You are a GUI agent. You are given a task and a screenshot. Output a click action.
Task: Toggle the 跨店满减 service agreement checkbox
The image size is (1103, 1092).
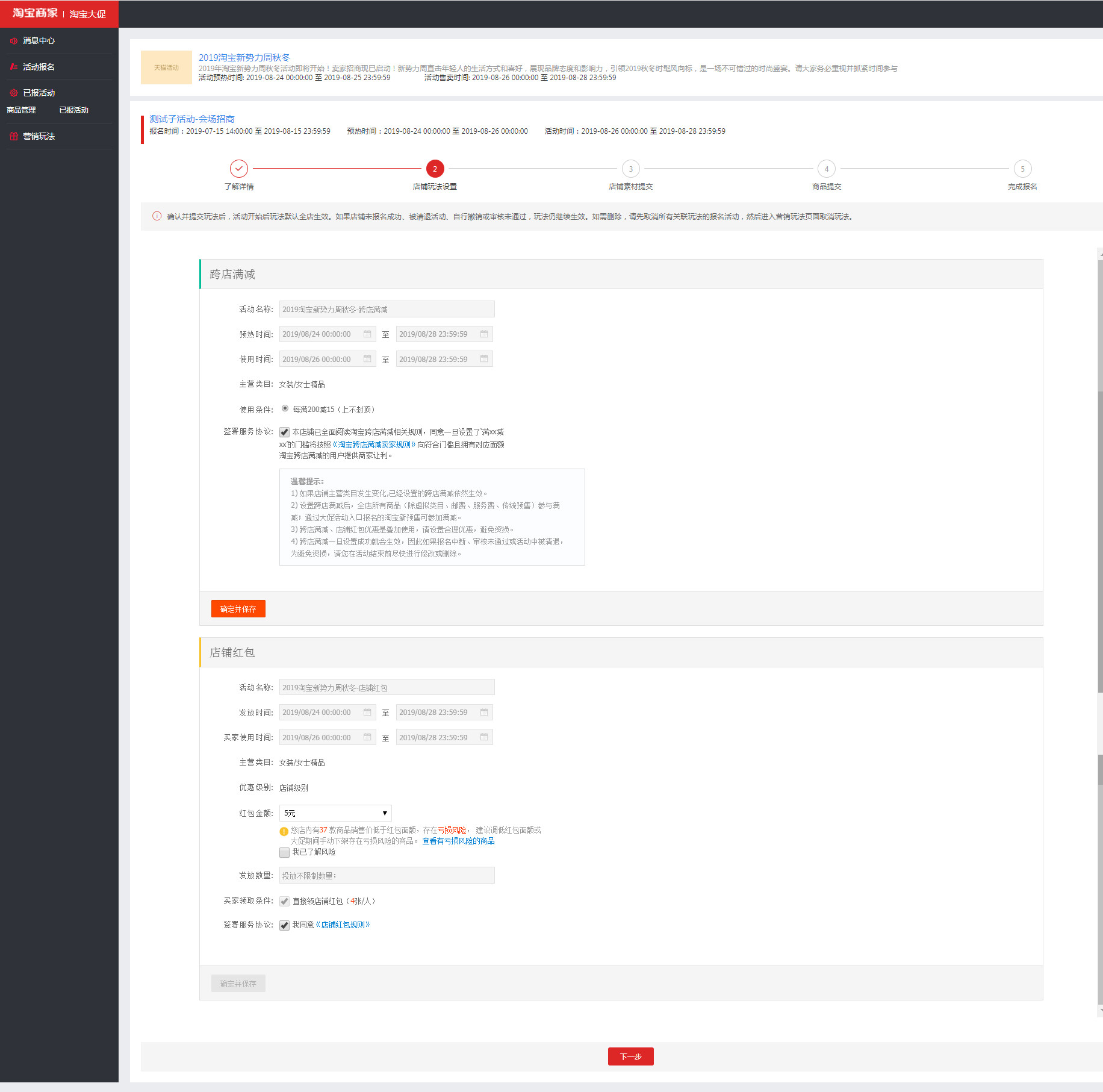284,432
